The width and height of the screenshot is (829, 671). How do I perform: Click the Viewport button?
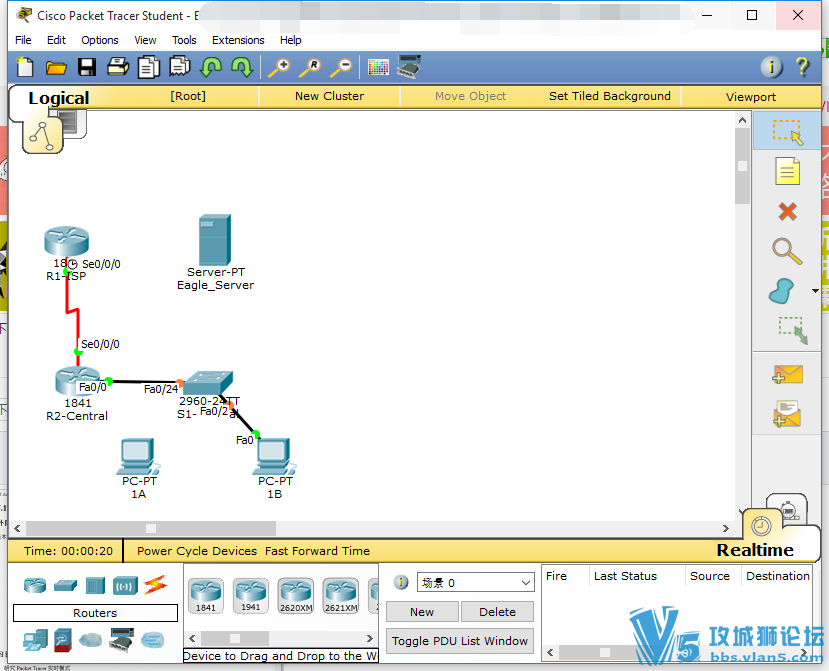[x=751, y=97]
